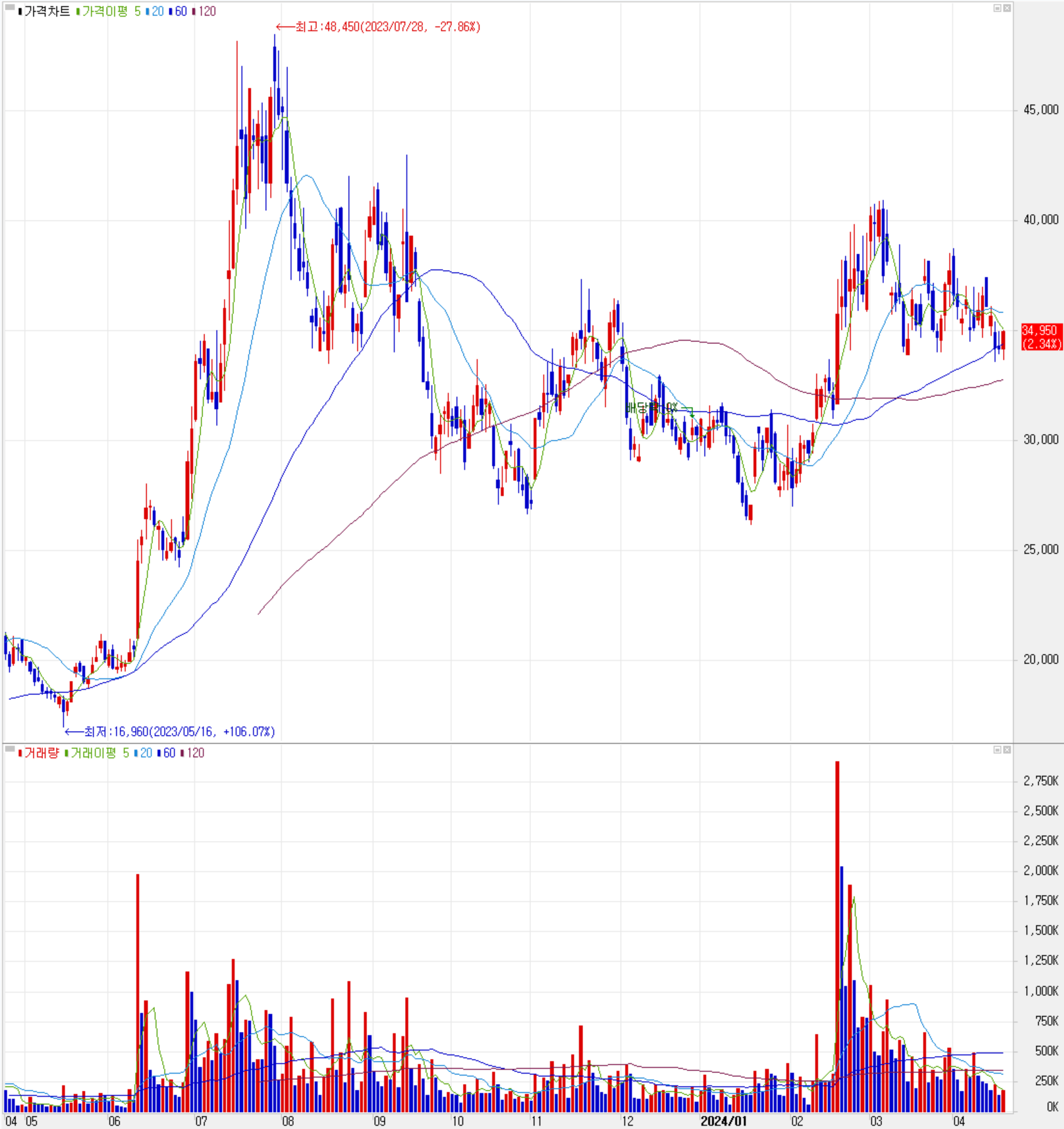Click the 11 month date axis label
This screenshot has height=1129, width=1064.
click(x=536, y=1121)
